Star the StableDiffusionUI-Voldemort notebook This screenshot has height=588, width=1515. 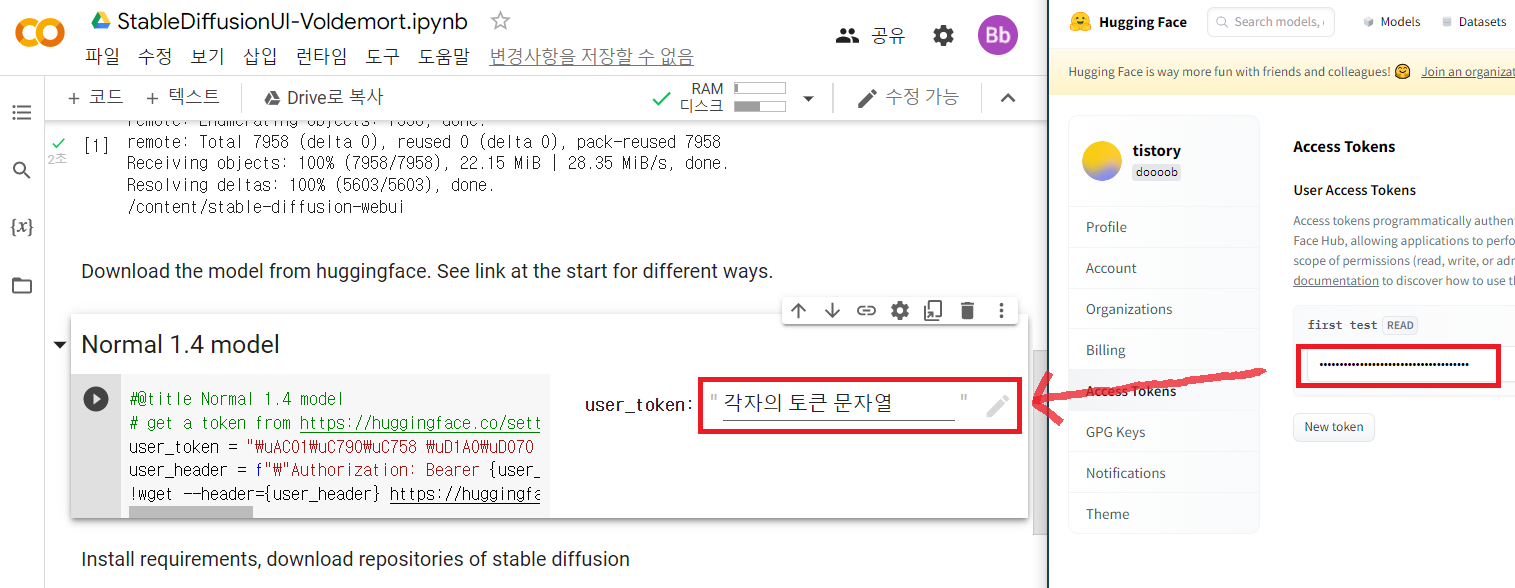click(501, 21)
